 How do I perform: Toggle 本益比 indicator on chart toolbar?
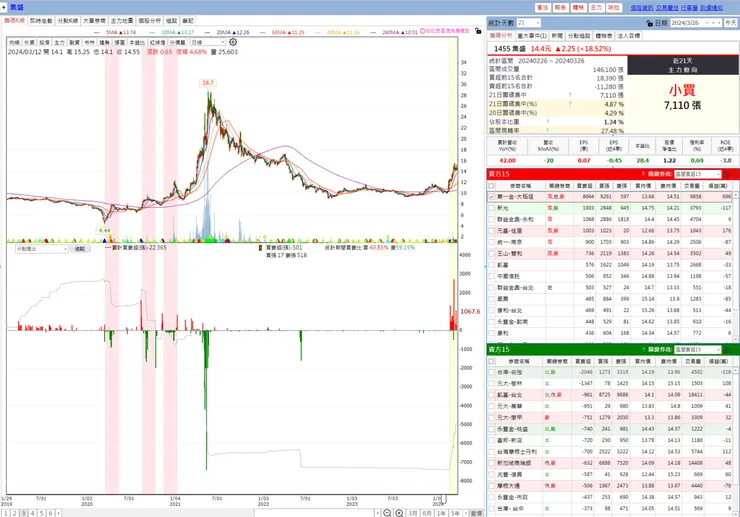pos(137,42)
